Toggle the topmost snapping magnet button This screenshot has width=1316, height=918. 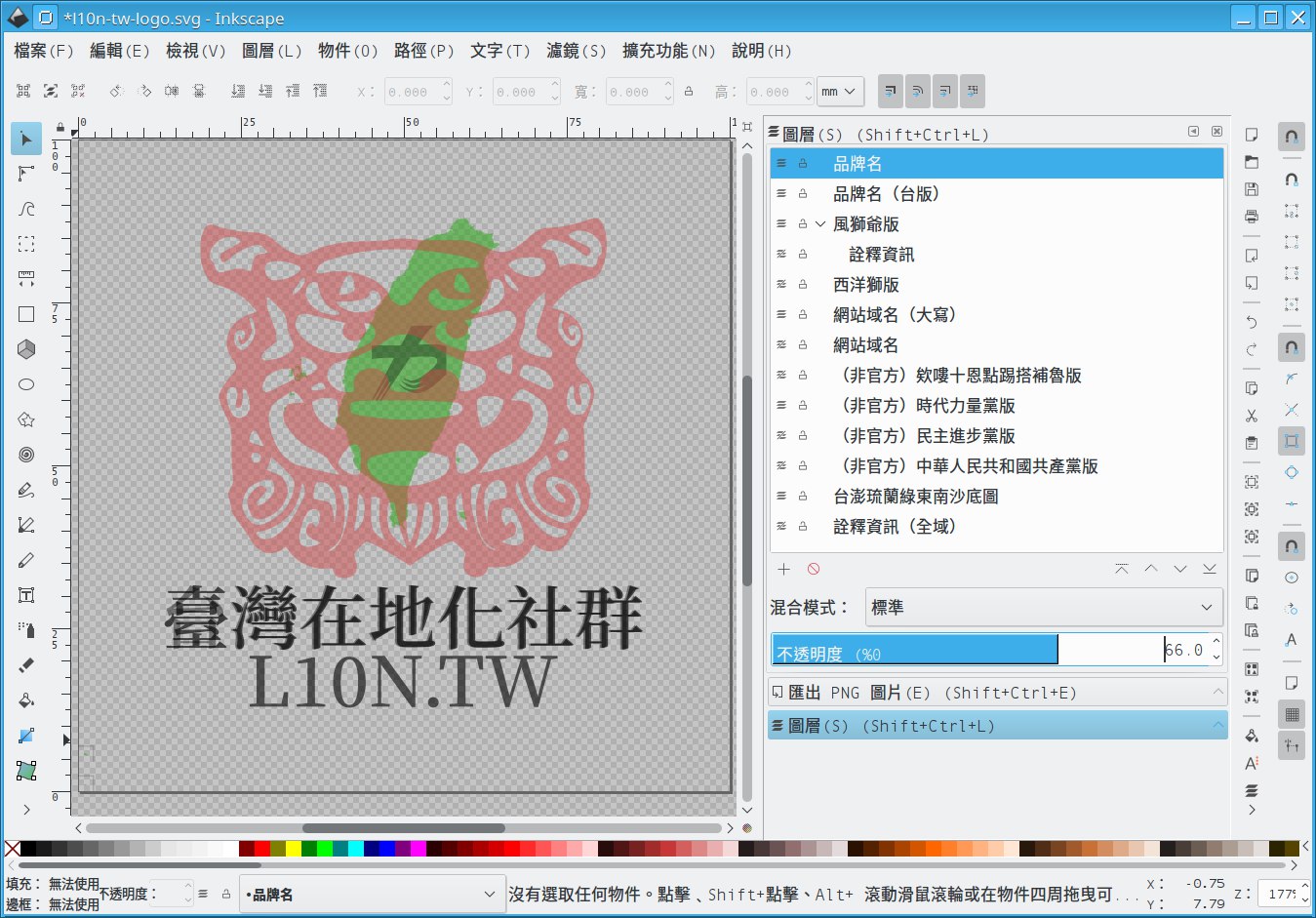pos(1292,138)
